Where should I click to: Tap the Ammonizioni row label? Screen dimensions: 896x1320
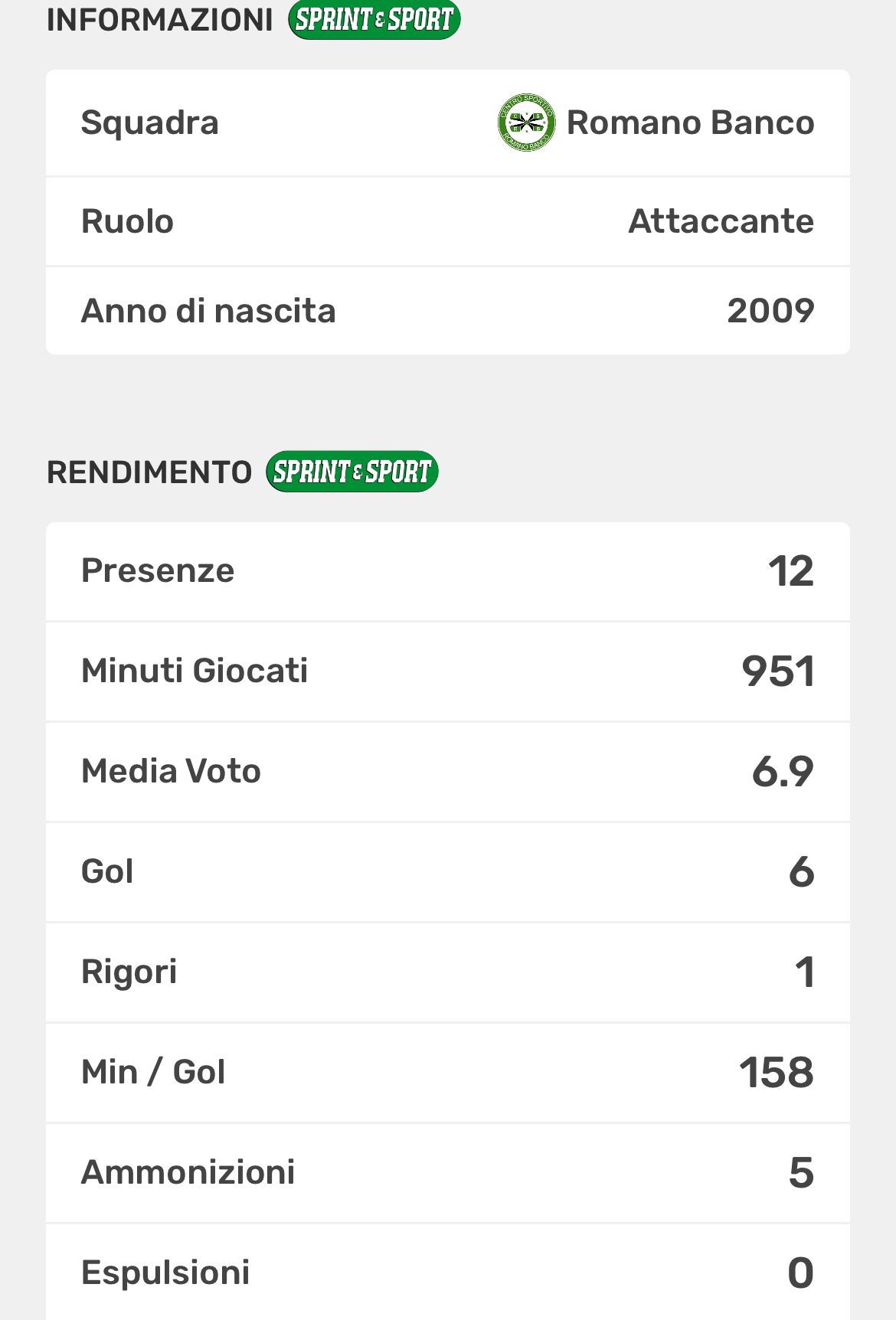tap(188, 1172)
